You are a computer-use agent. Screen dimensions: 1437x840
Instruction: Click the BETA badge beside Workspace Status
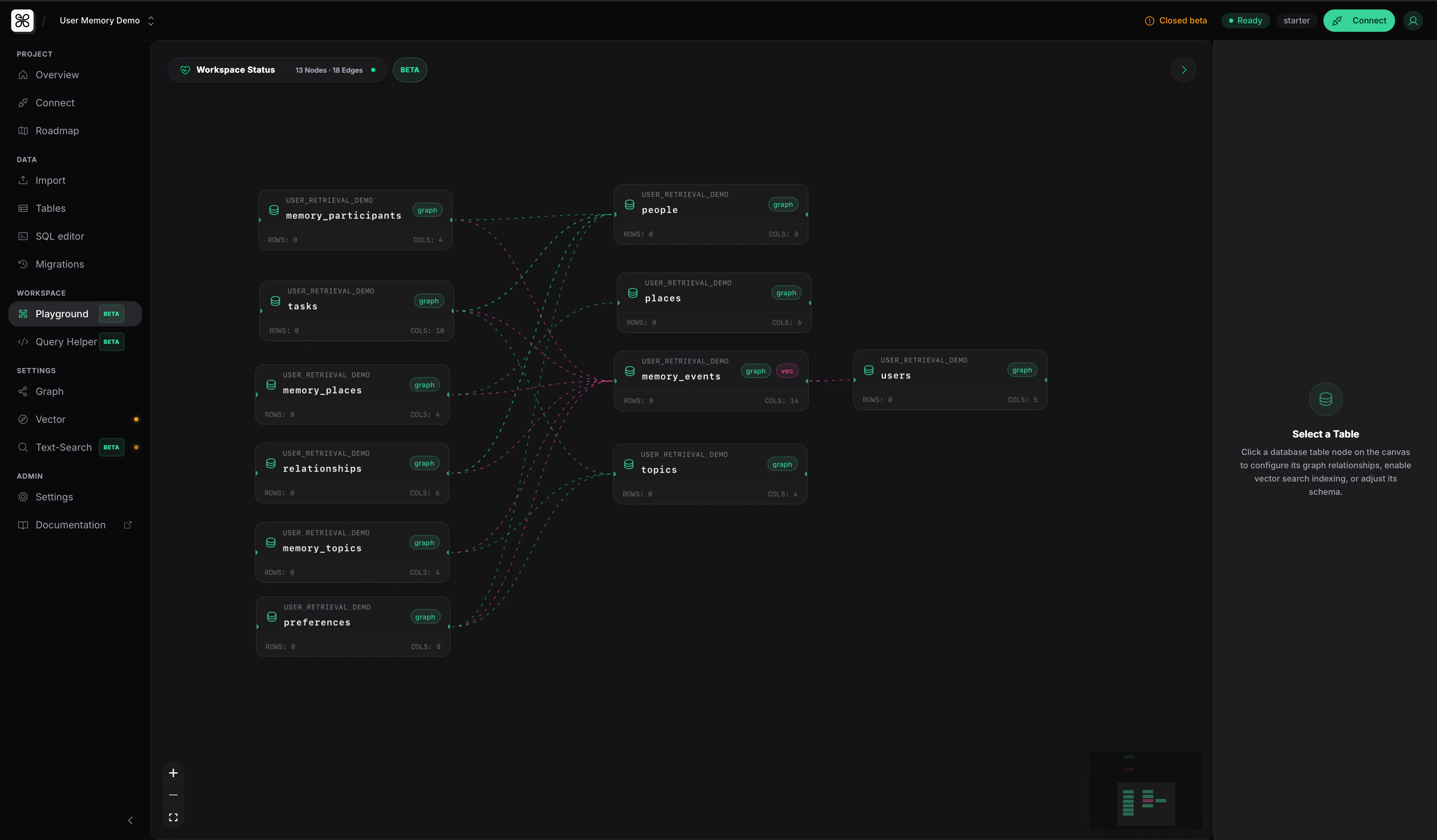(410, 70)
